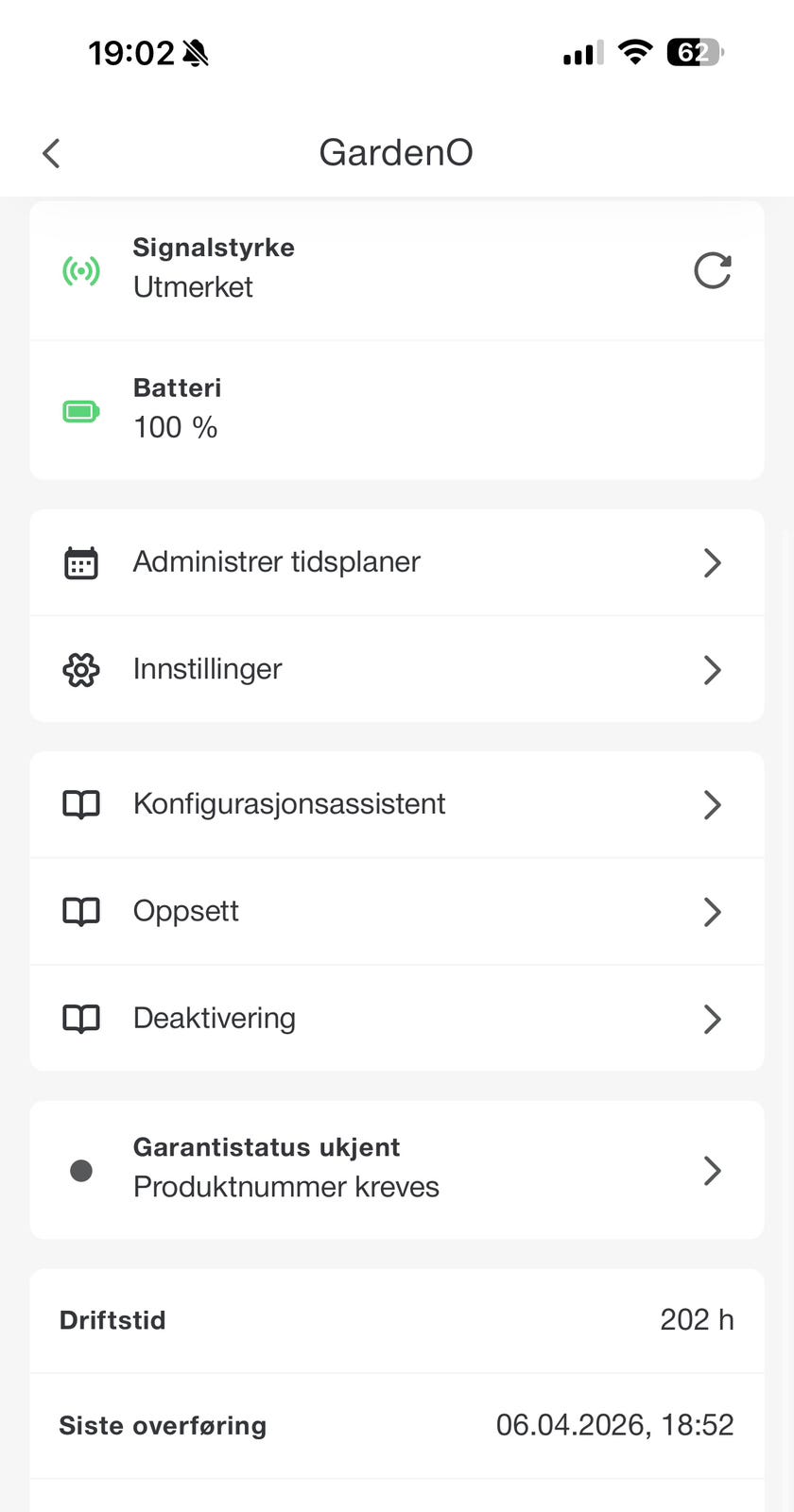Image resolution: width=794 pixels, height=1512 pixels.
Task: Tap the settings gear icon
Action: (81, 670)
